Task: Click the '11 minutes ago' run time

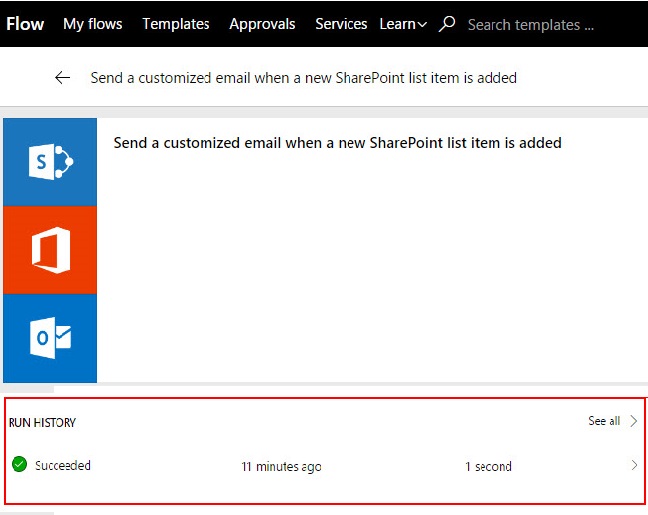Action: click(281, 467)
